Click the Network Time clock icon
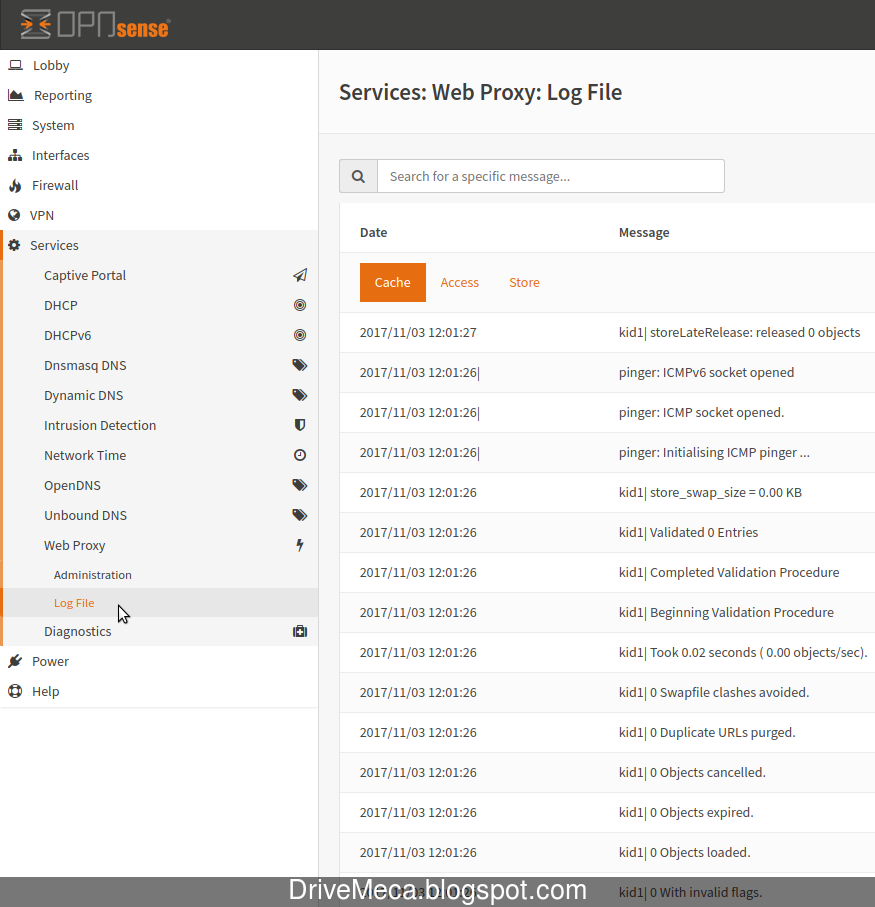This screenshot has width=875, height=907. tap(300, 455)
